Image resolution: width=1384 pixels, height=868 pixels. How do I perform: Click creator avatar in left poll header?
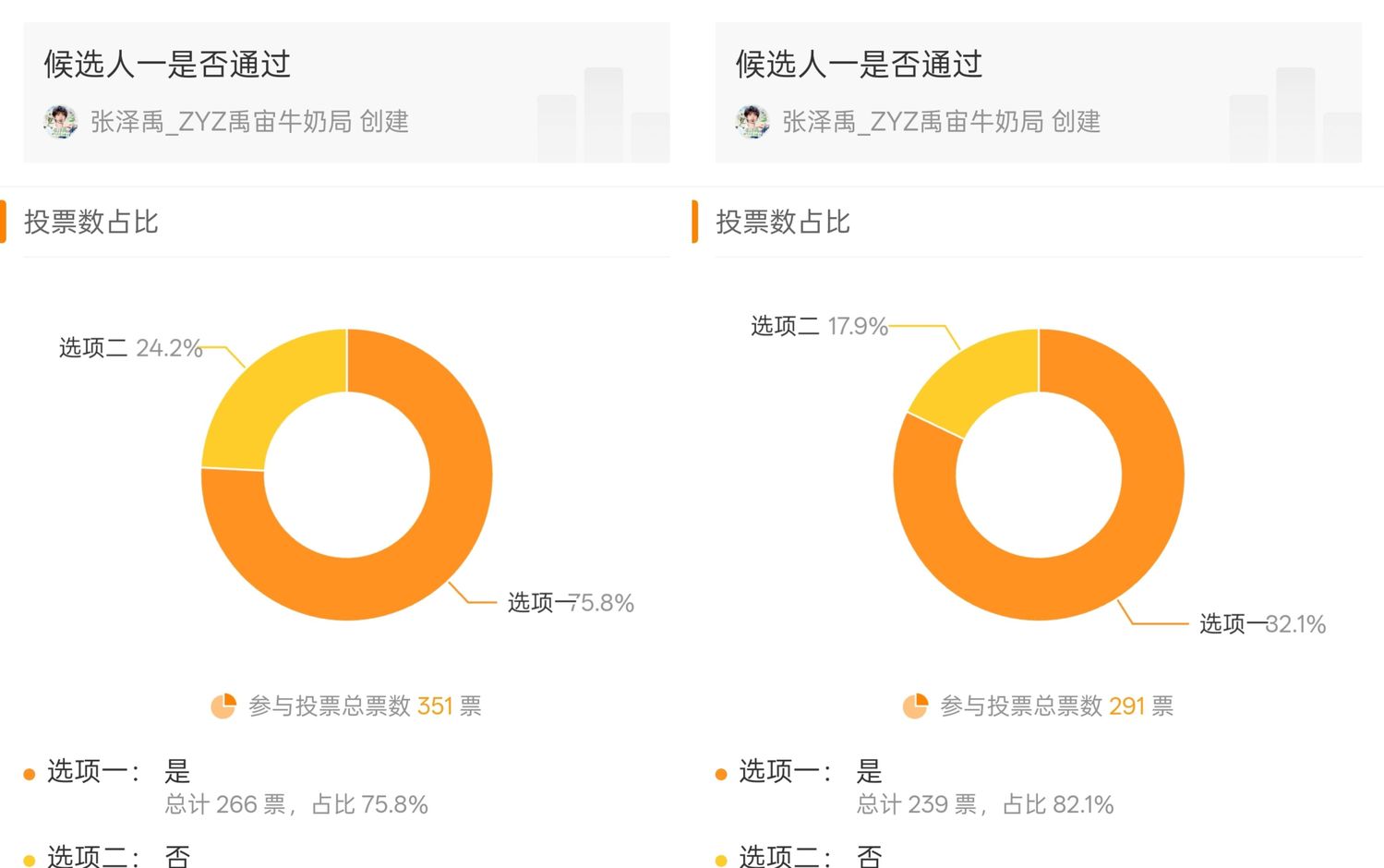point(61,122)
